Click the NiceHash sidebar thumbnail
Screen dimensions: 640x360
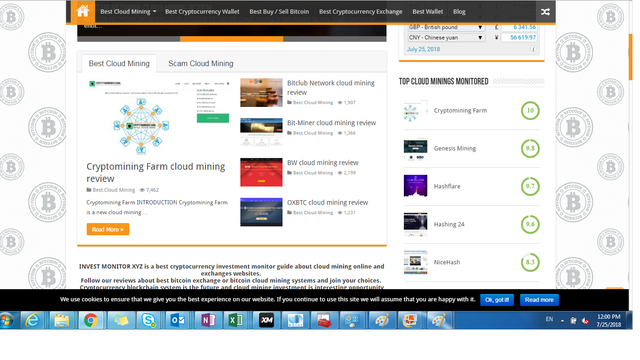tap(416, 262)
